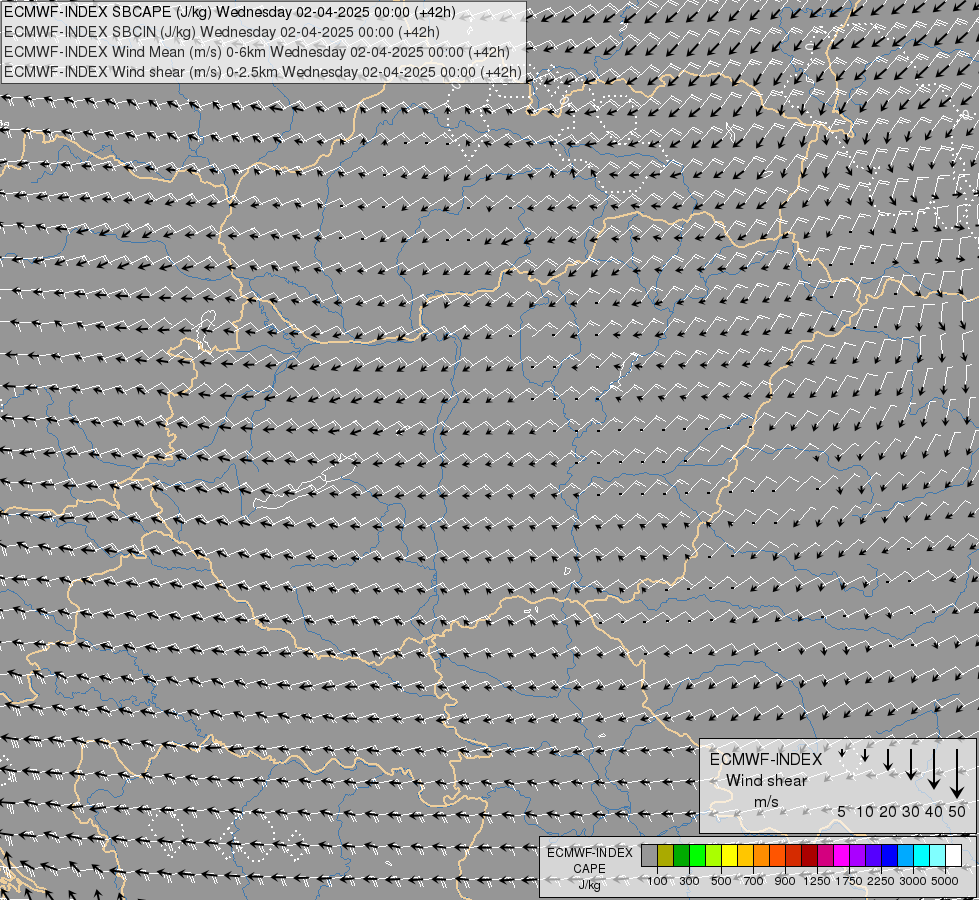Screen dimensions: 979x900
Task: Click the '10' label in wind shear legend
Action: 865,811
